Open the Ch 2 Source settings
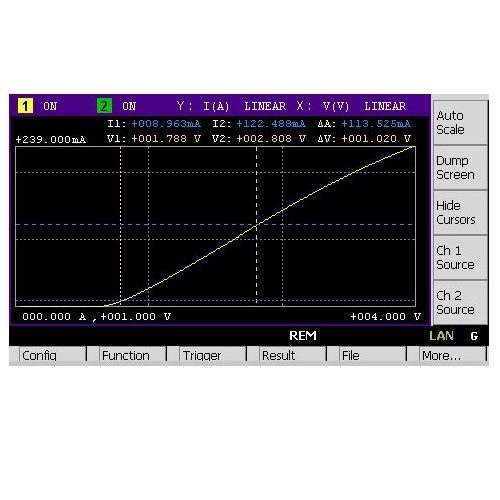Viewport: 500px width, 500px height. (x=460, y=303)
